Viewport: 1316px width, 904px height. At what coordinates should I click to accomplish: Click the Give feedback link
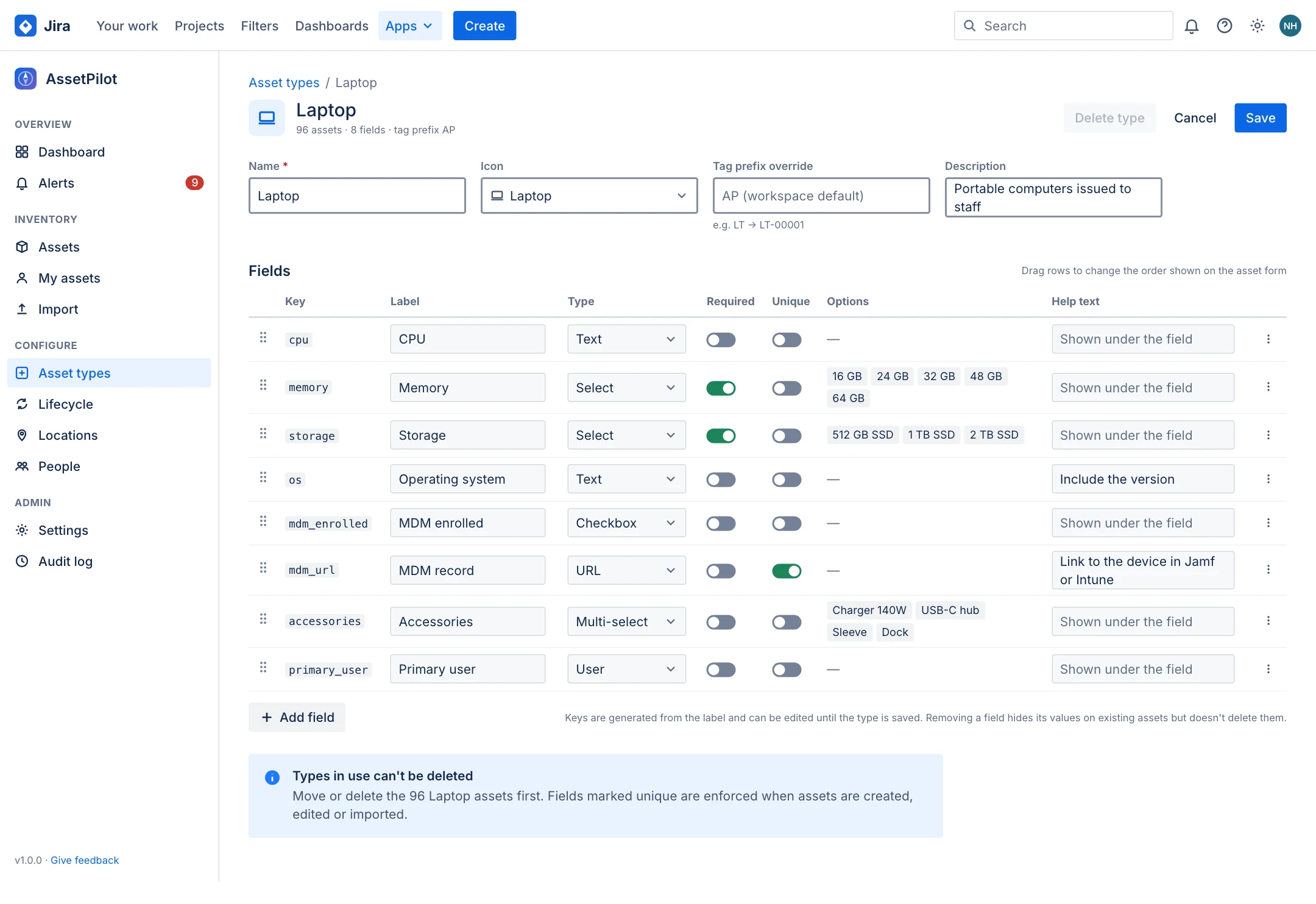(85, 861)
